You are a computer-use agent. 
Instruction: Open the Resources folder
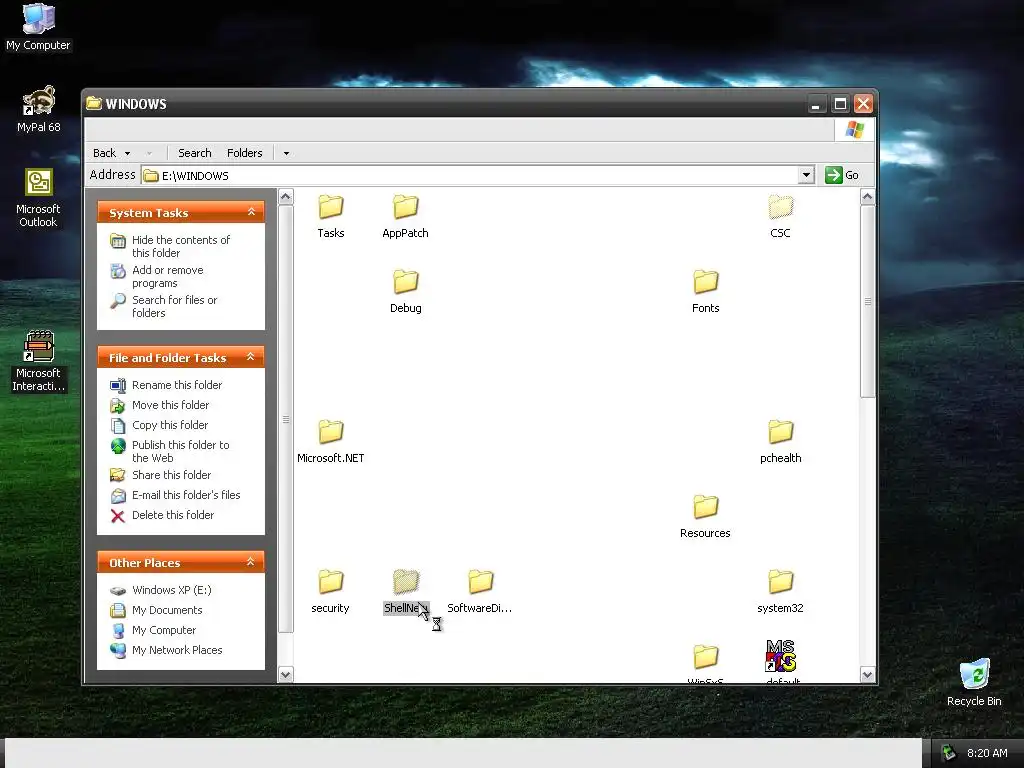click(705, 517)
